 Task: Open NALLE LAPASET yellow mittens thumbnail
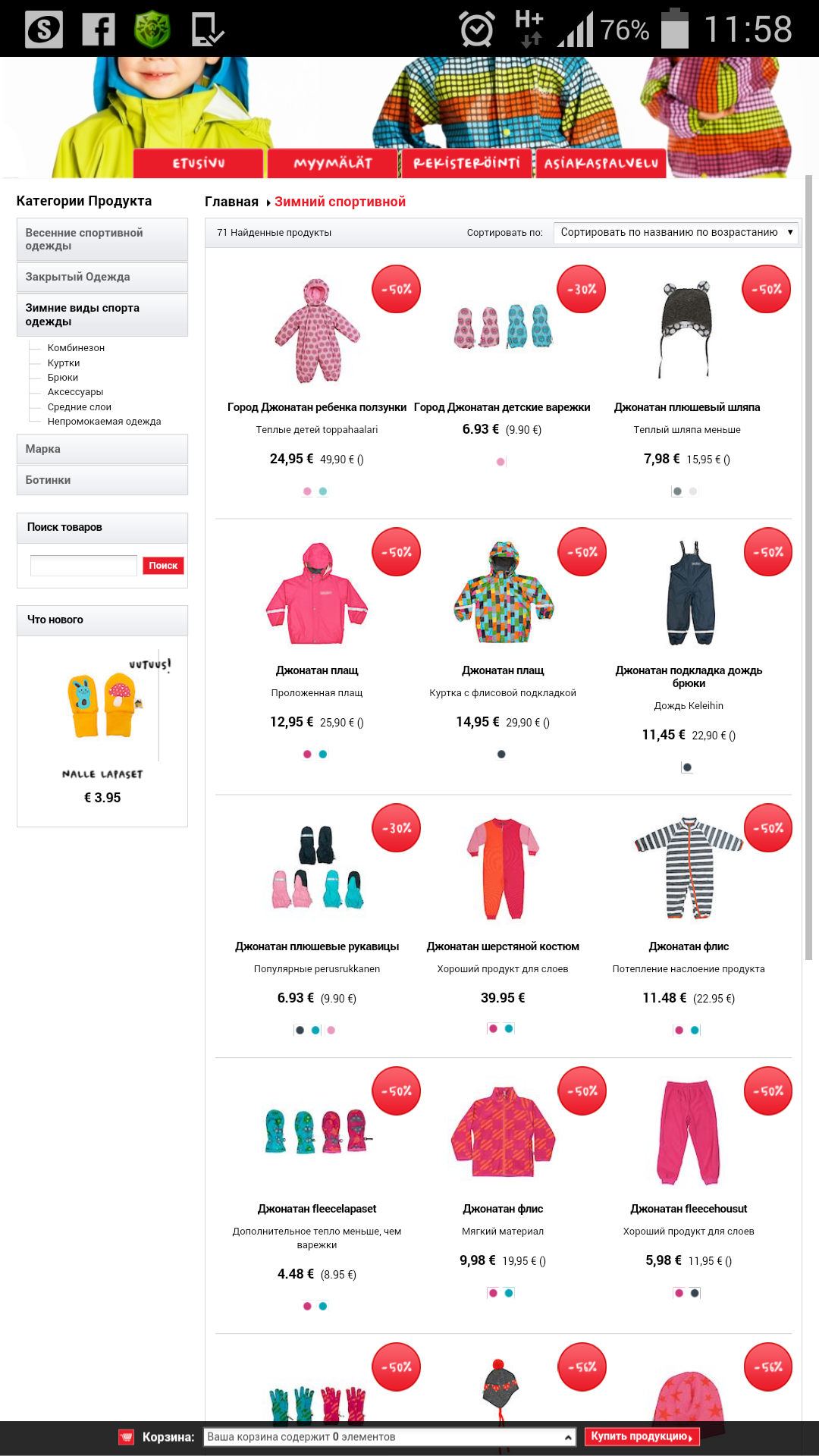102,705
